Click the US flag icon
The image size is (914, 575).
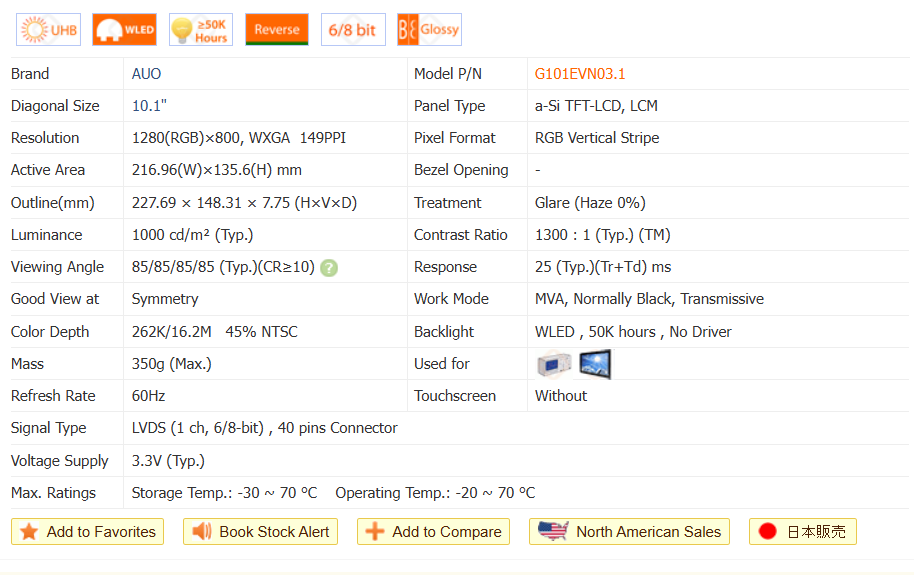click(553, 531)
